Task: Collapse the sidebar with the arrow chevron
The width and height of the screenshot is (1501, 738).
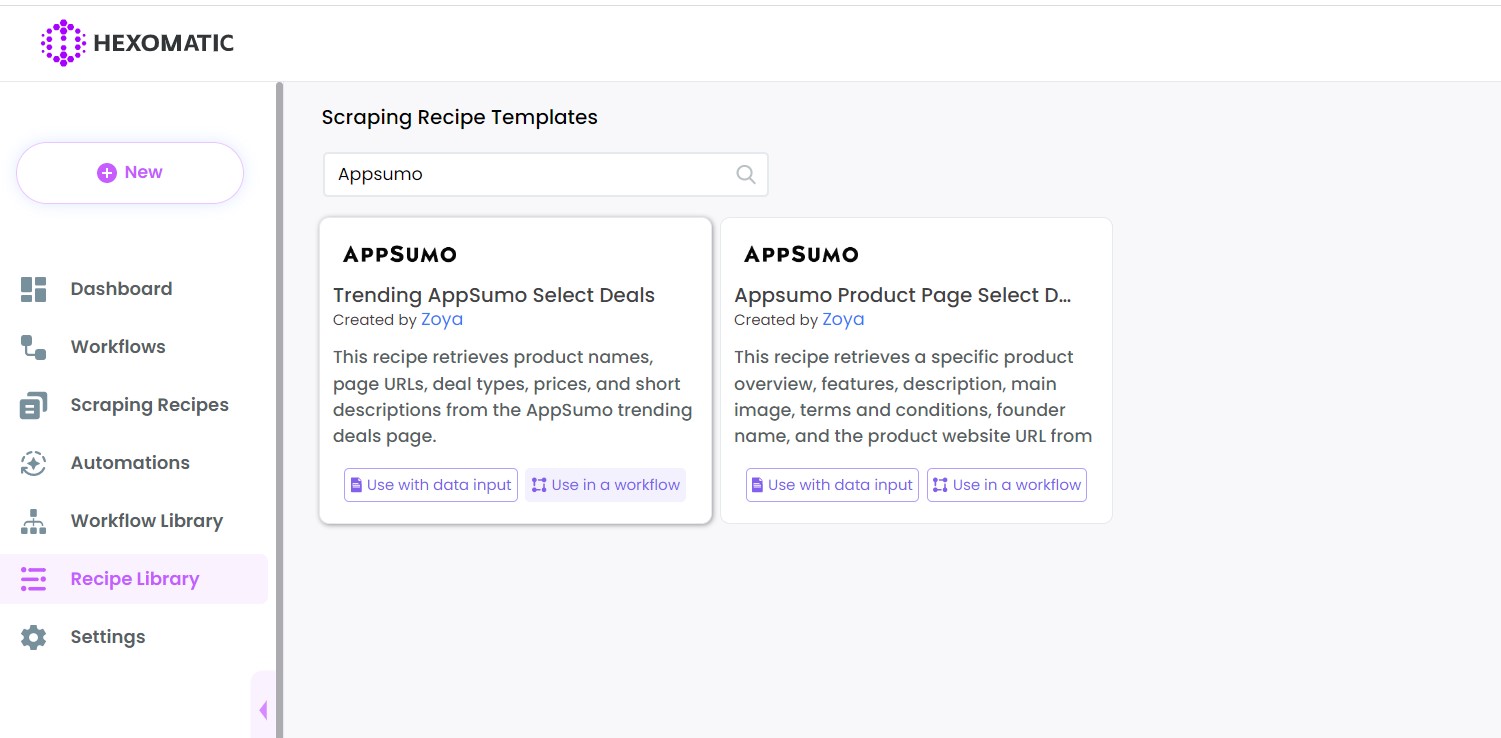Action: tap(263, 709)
